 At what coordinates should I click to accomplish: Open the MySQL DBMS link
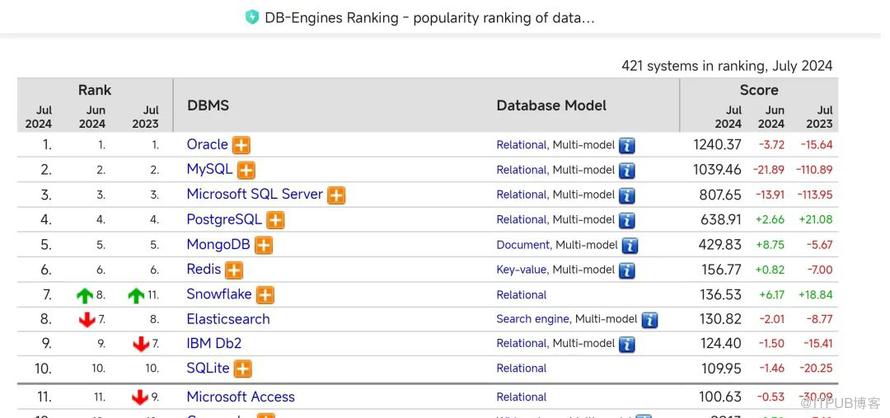[209, 169]
